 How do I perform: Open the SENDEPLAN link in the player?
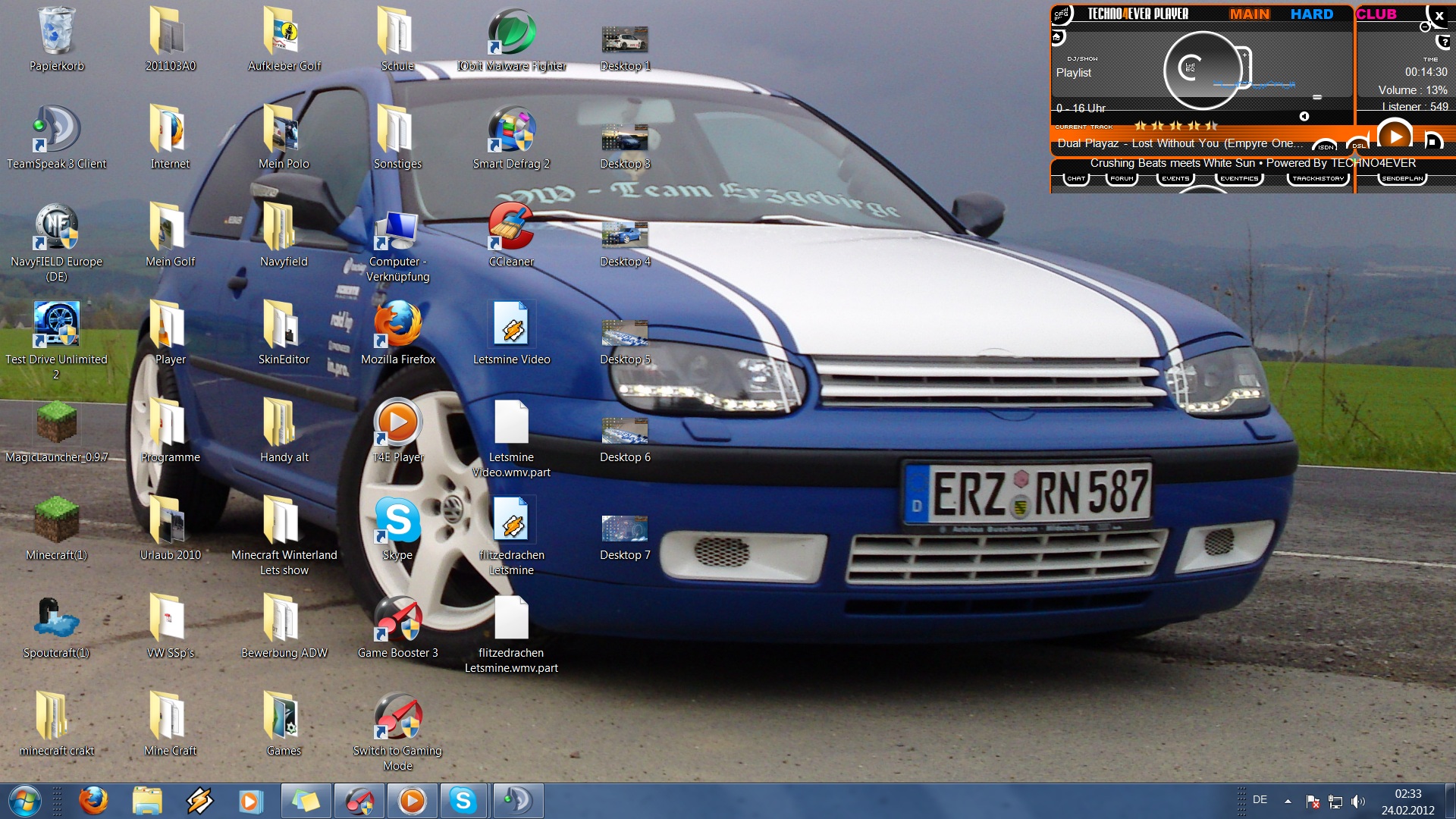(x=1402, y=179)
